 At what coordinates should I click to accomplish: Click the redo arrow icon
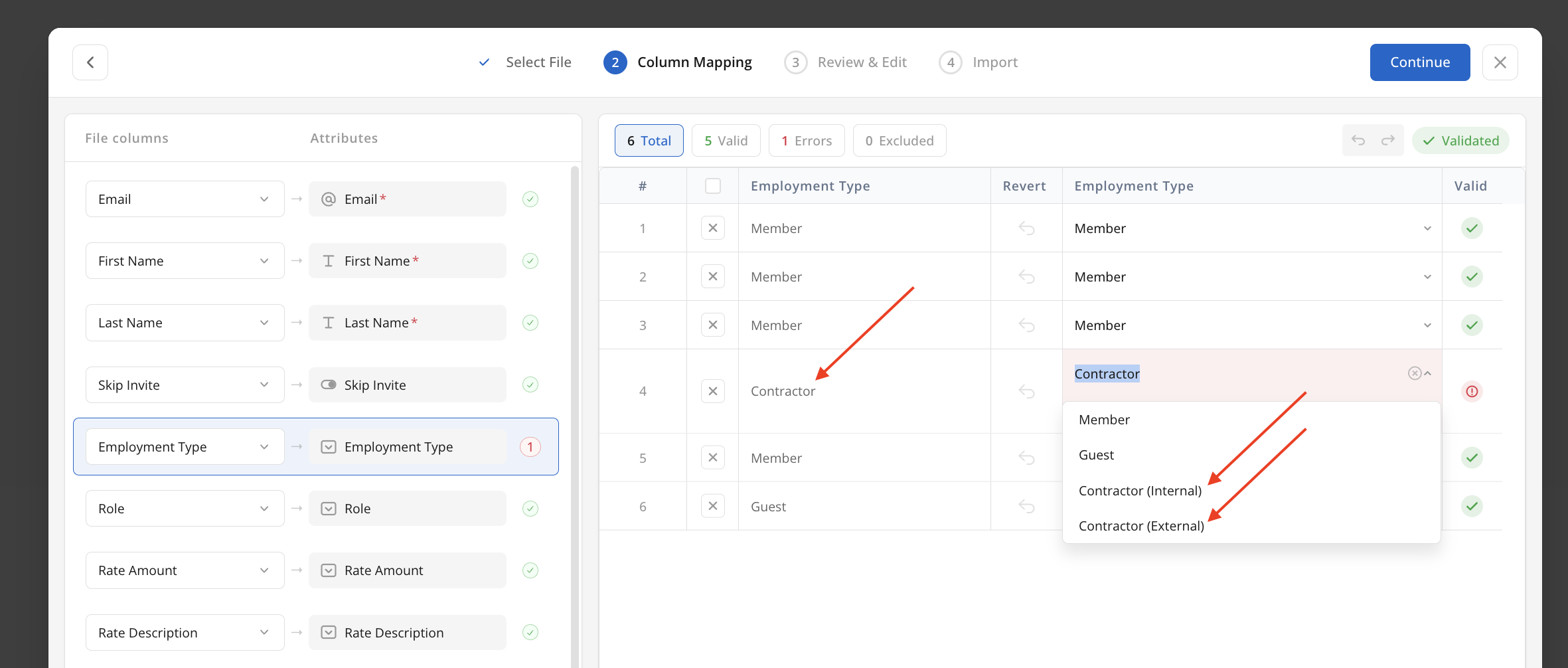click(1388, 140)
